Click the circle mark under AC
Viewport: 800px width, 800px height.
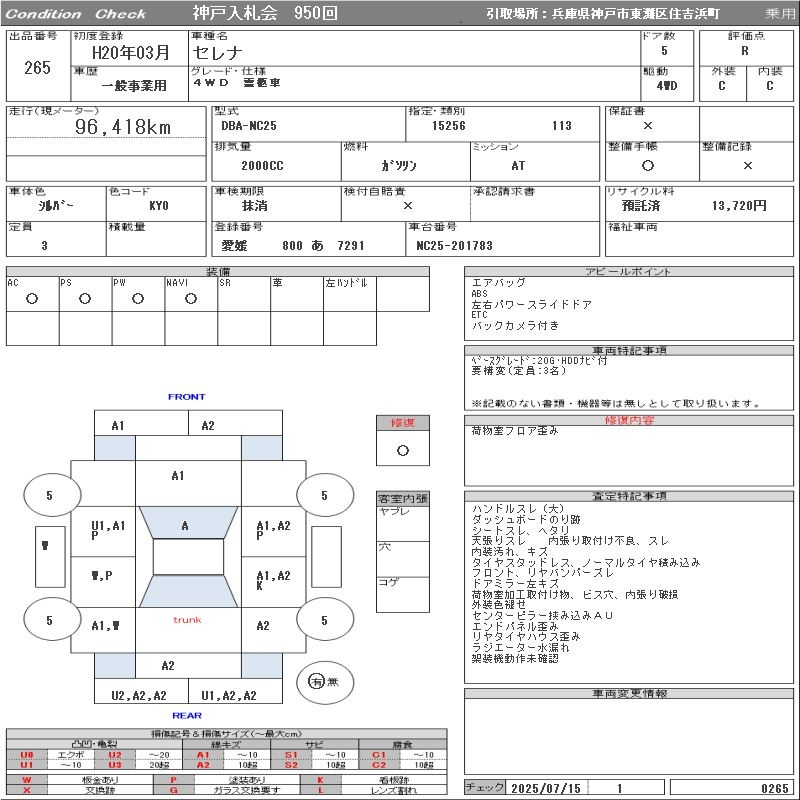tap(32, 298)
